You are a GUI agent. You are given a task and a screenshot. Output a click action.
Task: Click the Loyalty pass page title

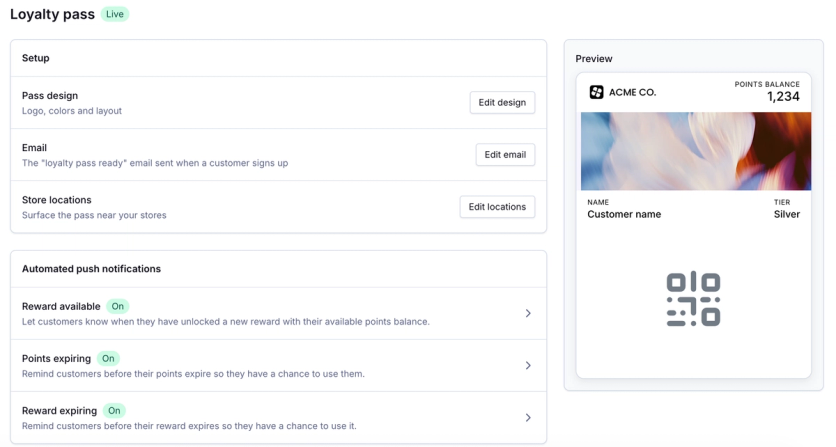[x=52, y=14]
